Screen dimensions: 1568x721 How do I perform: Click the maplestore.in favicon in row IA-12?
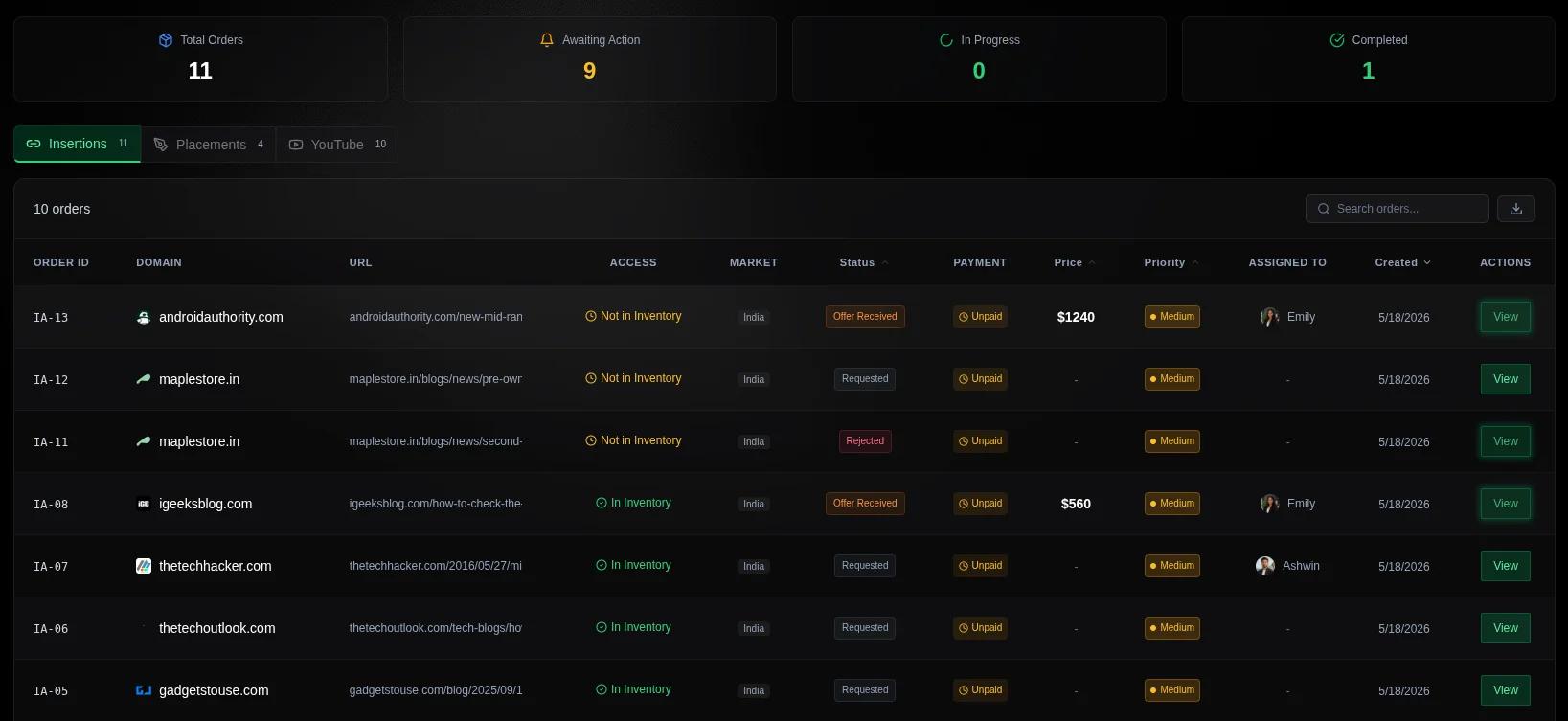click(x=144, y=379)
